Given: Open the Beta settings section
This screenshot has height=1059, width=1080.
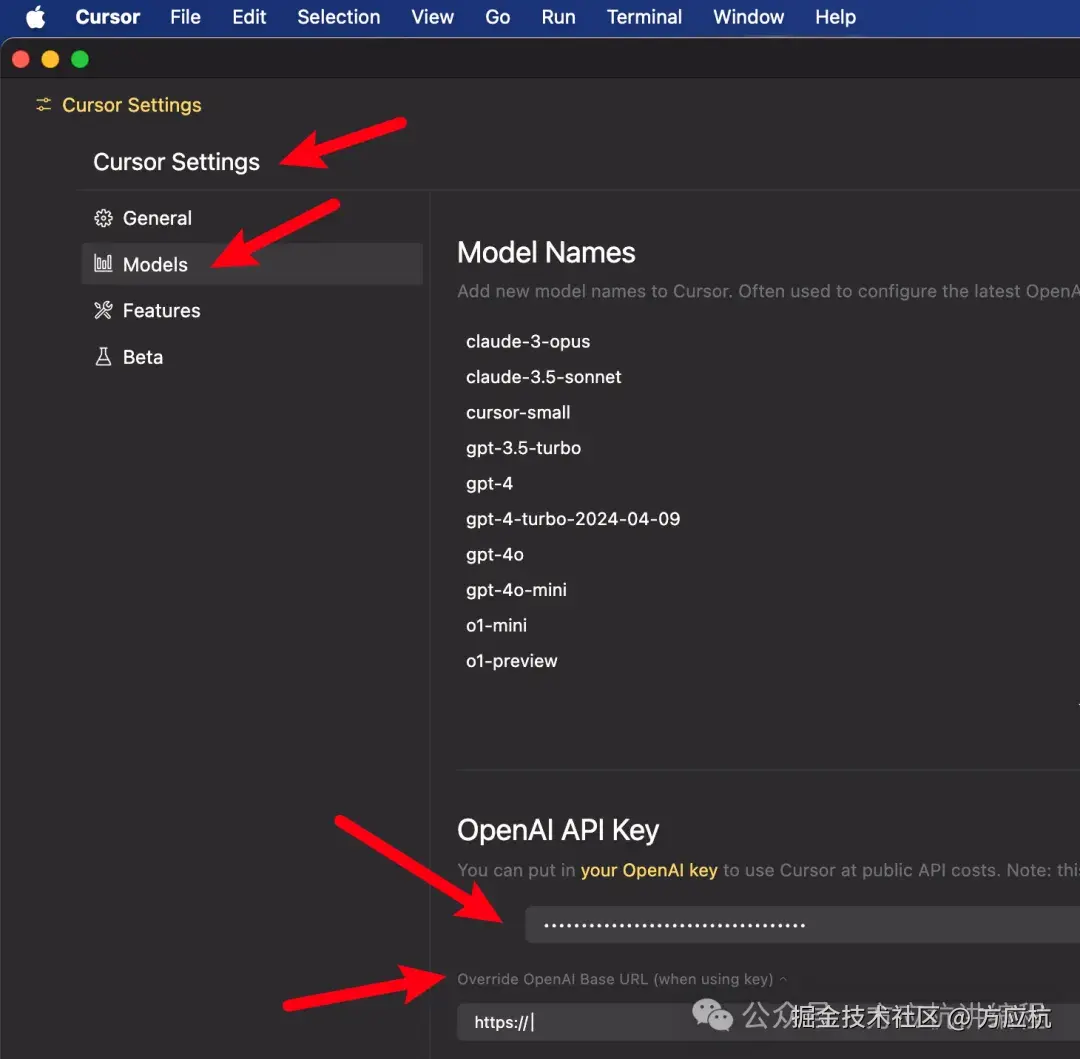Looking at the screenshot, I should [x=252, y=357].
